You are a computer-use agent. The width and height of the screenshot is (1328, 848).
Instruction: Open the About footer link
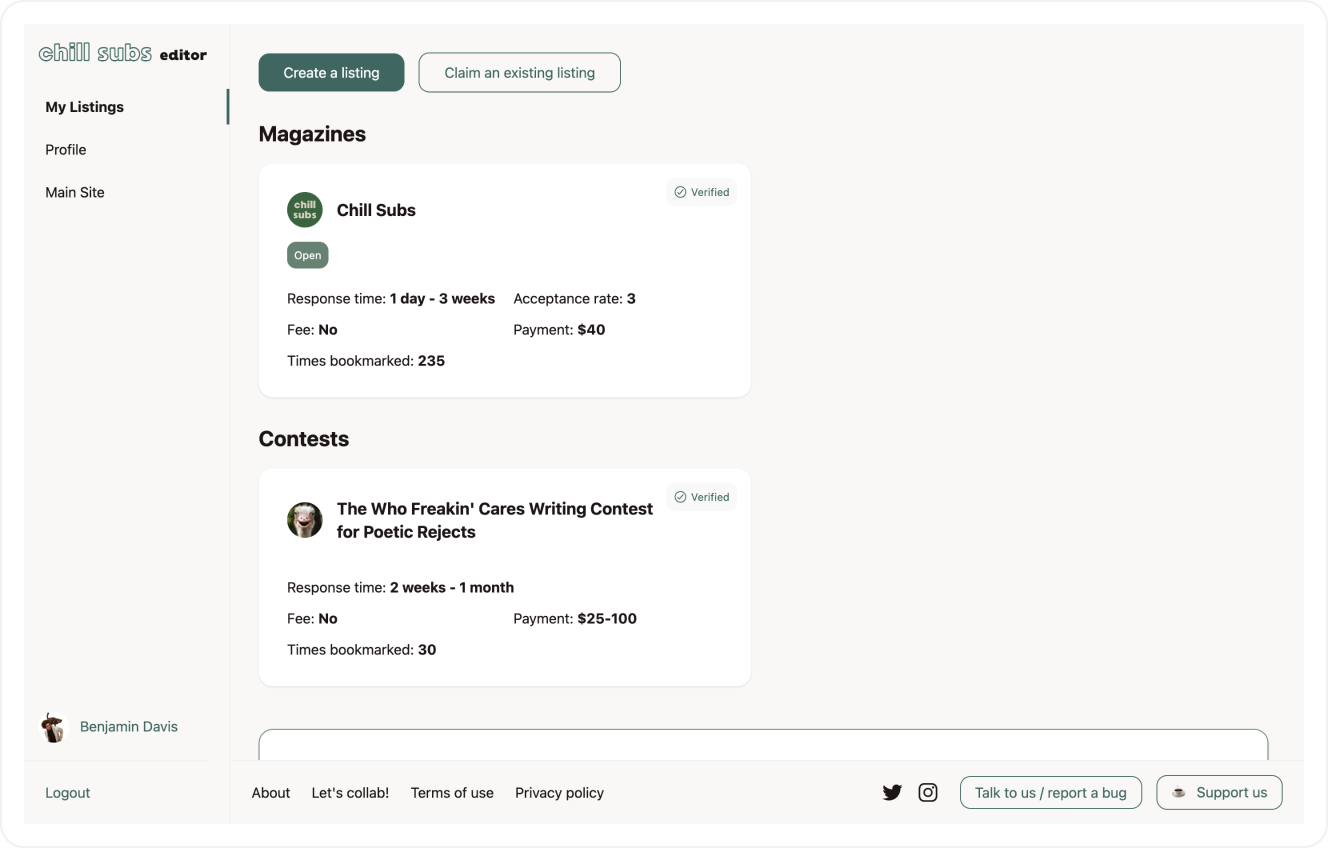tap(271, 793)
